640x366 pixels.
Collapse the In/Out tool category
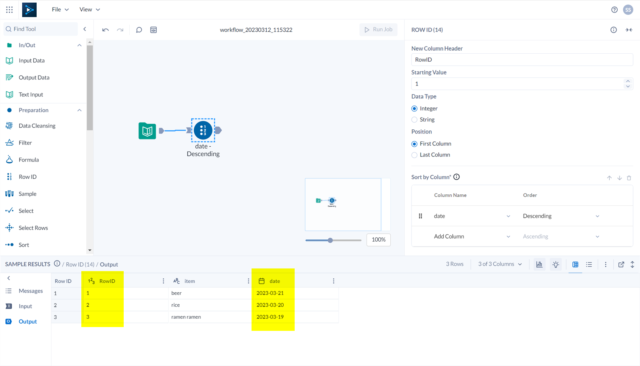79,45
